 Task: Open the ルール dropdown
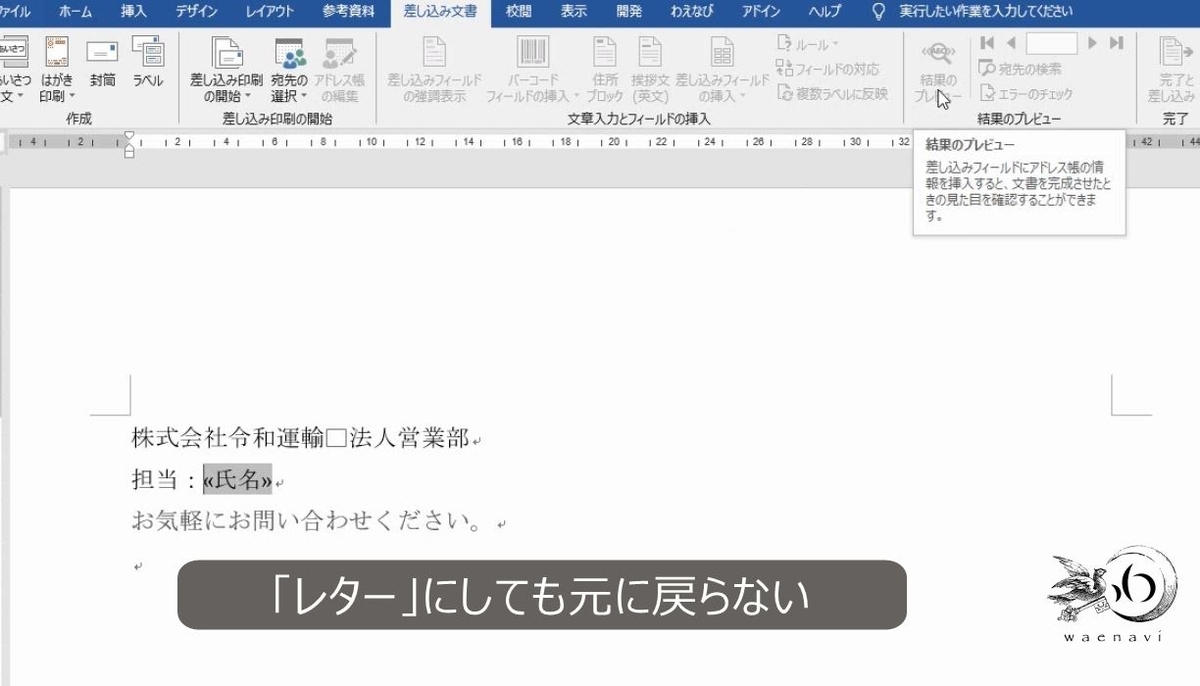808,44
